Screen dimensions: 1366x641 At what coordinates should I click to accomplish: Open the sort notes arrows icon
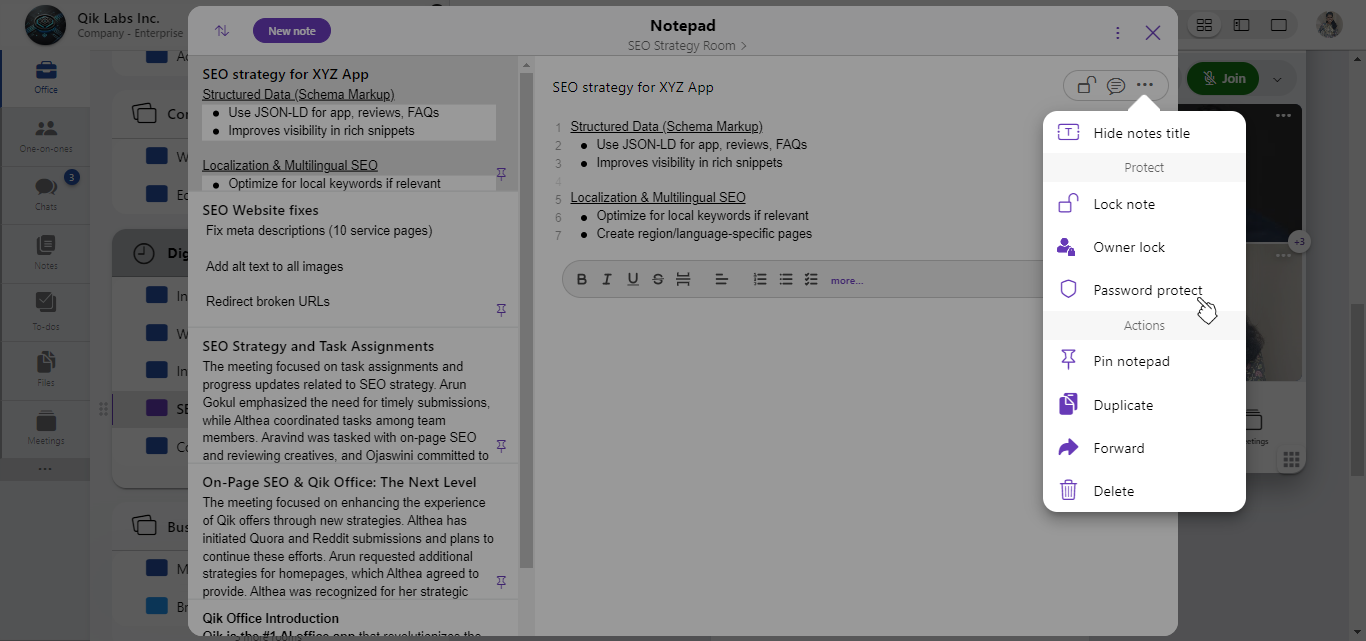pos(222,31)
